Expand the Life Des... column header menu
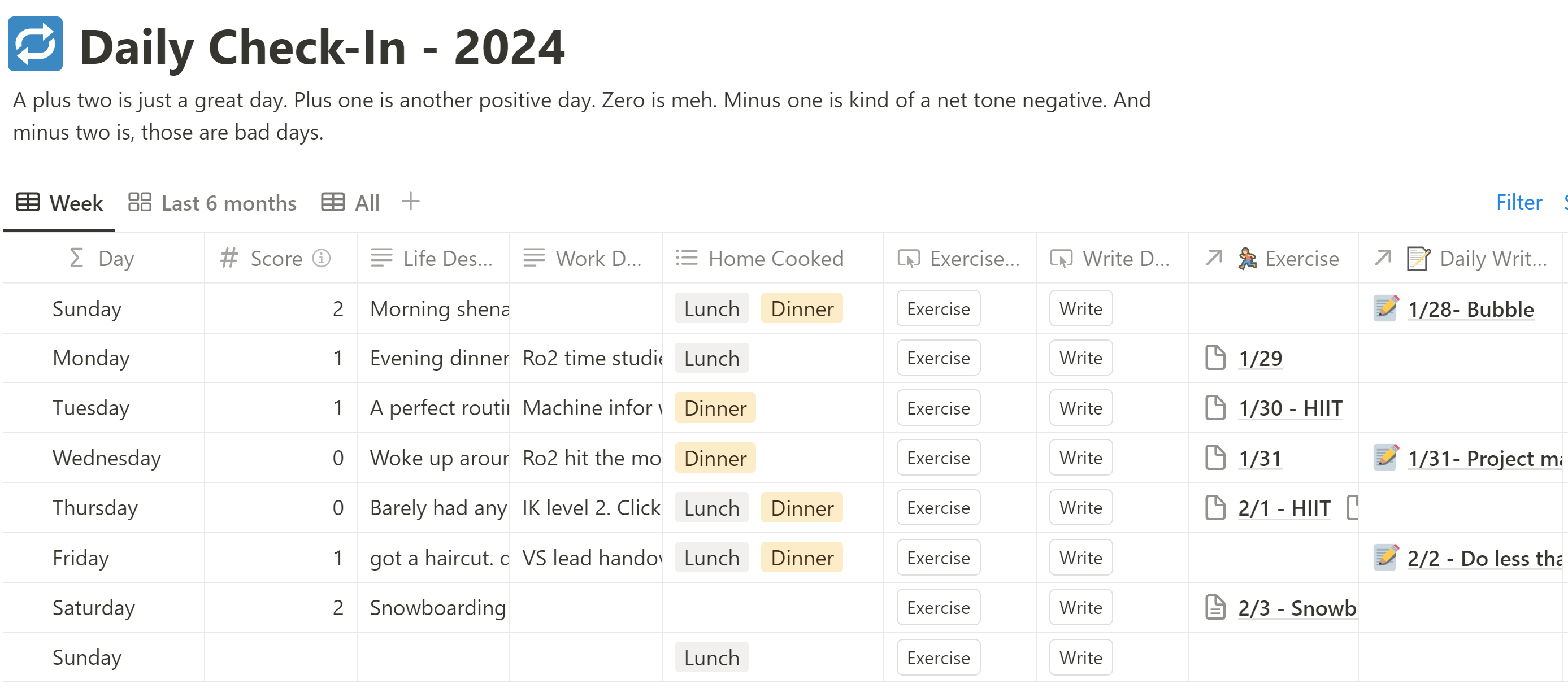1568x688 pixels. click(x=447, y=259)
